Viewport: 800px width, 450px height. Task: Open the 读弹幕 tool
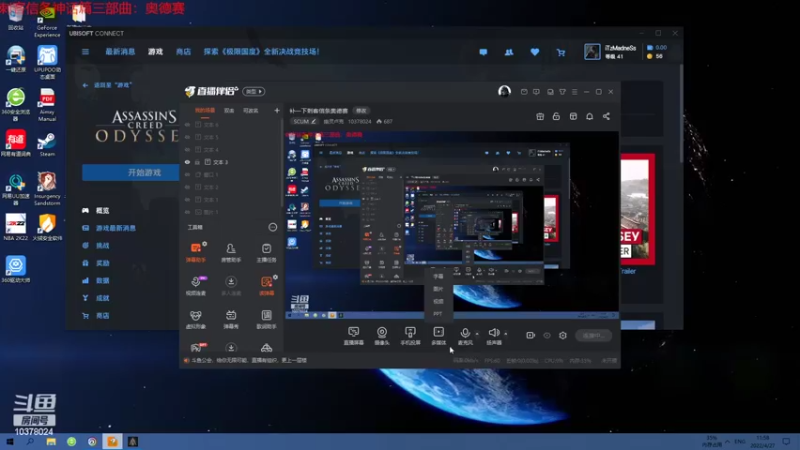pyautogui.click(x=266, y=286)
